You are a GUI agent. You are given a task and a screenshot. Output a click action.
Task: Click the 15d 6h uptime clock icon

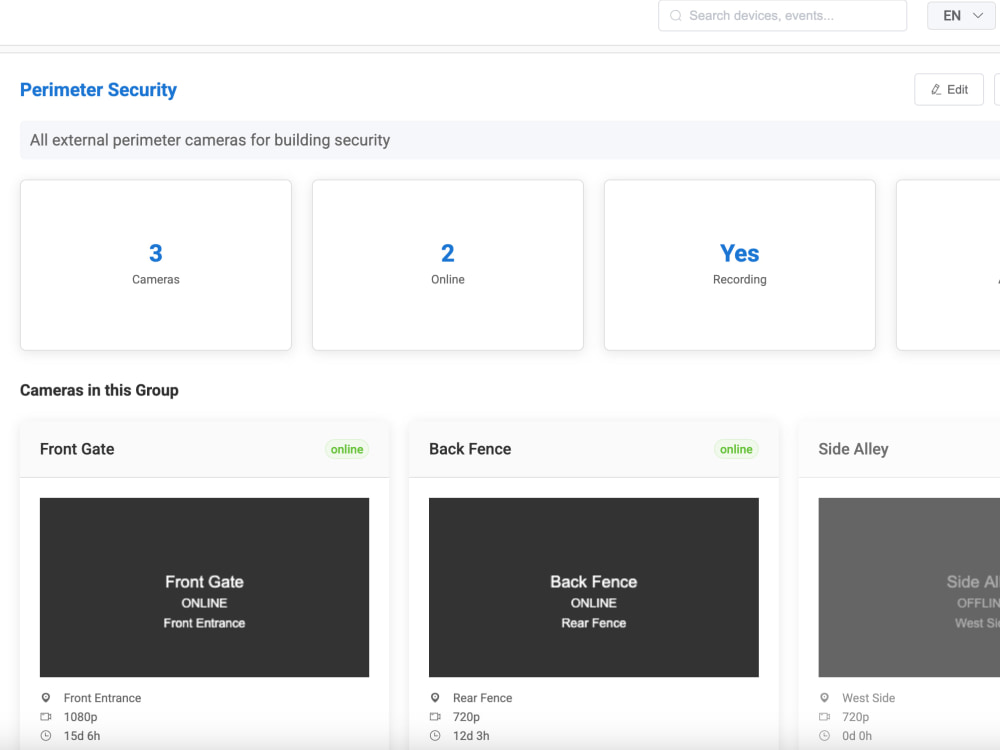click(46, 735)
